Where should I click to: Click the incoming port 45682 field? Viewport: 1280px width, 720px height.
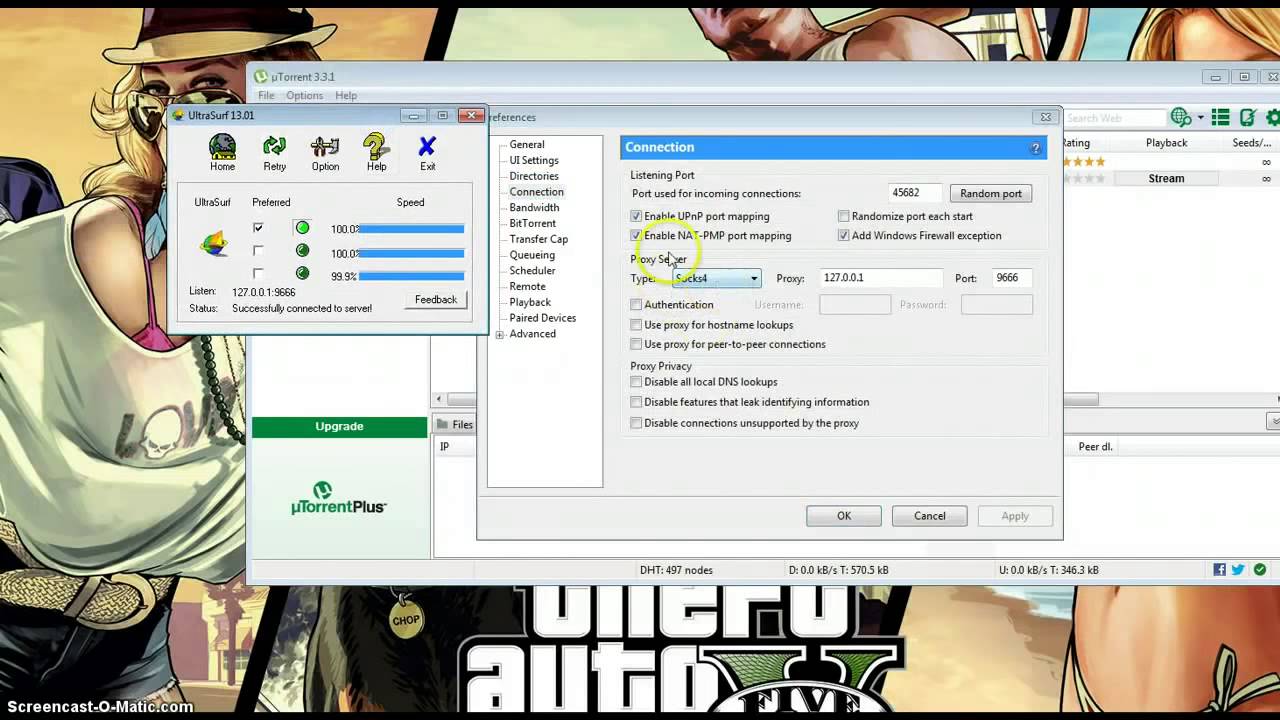point(915,193)
